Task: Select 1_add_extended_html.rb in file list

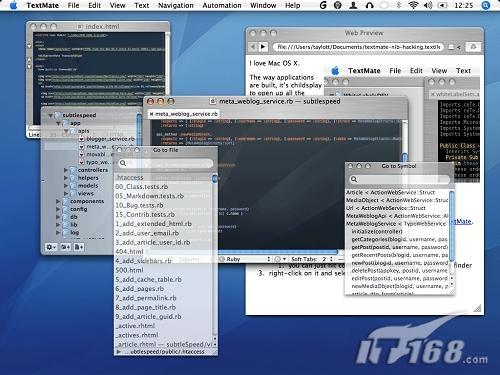Action: (x=163, y=224)
